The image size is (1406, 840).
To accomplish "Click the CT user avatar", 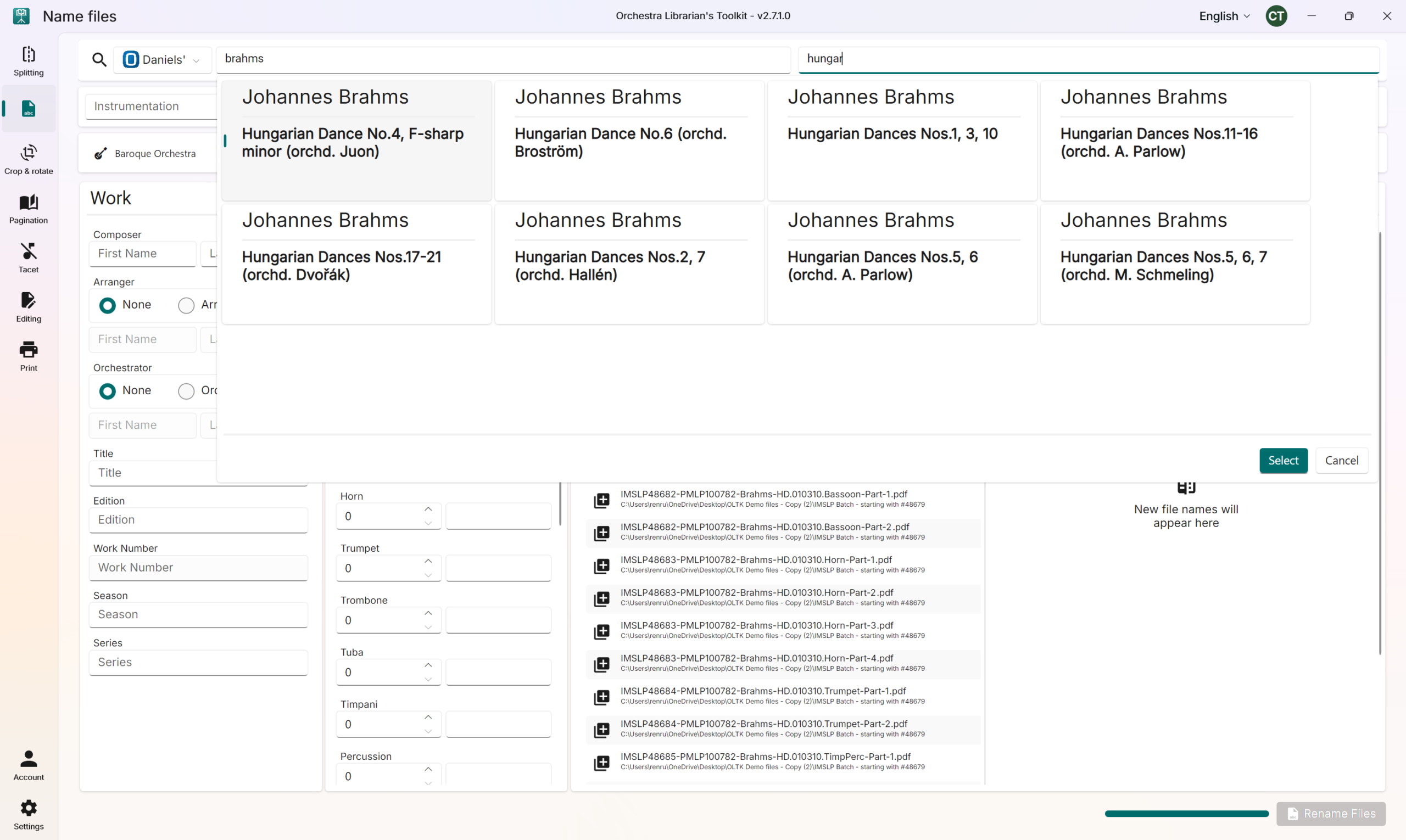I will [1276, 16].
